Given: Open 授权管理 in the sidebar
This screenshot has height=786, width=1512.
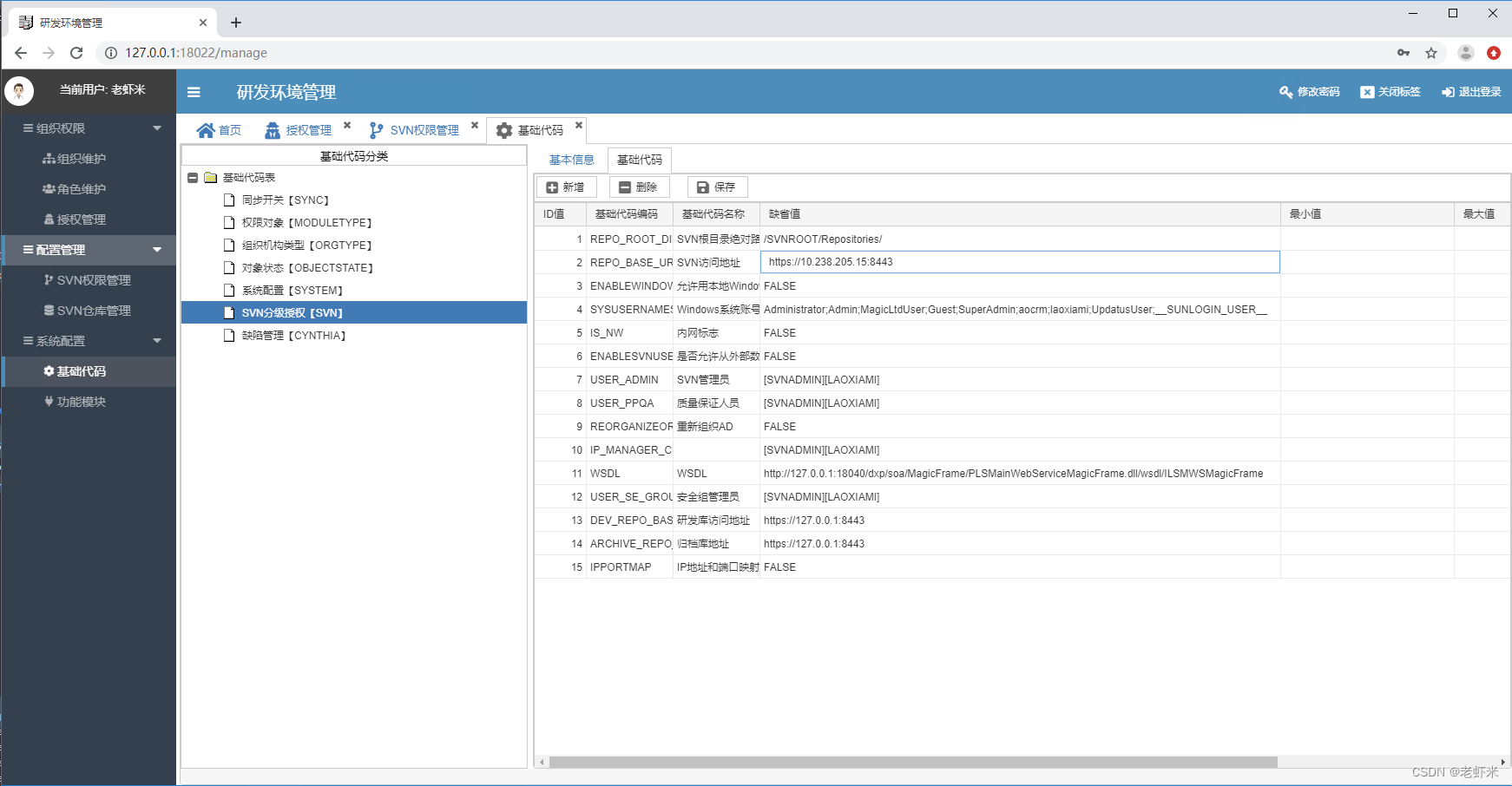Looking at the screenshot, I should 75,219.
